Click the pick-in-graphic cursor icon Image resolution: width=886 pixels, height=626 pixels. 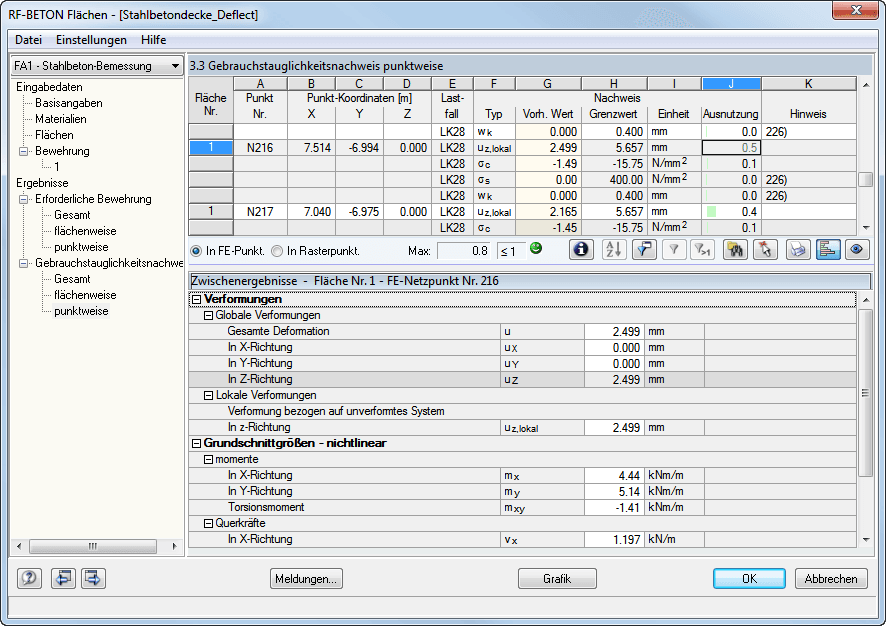(766, 249)
